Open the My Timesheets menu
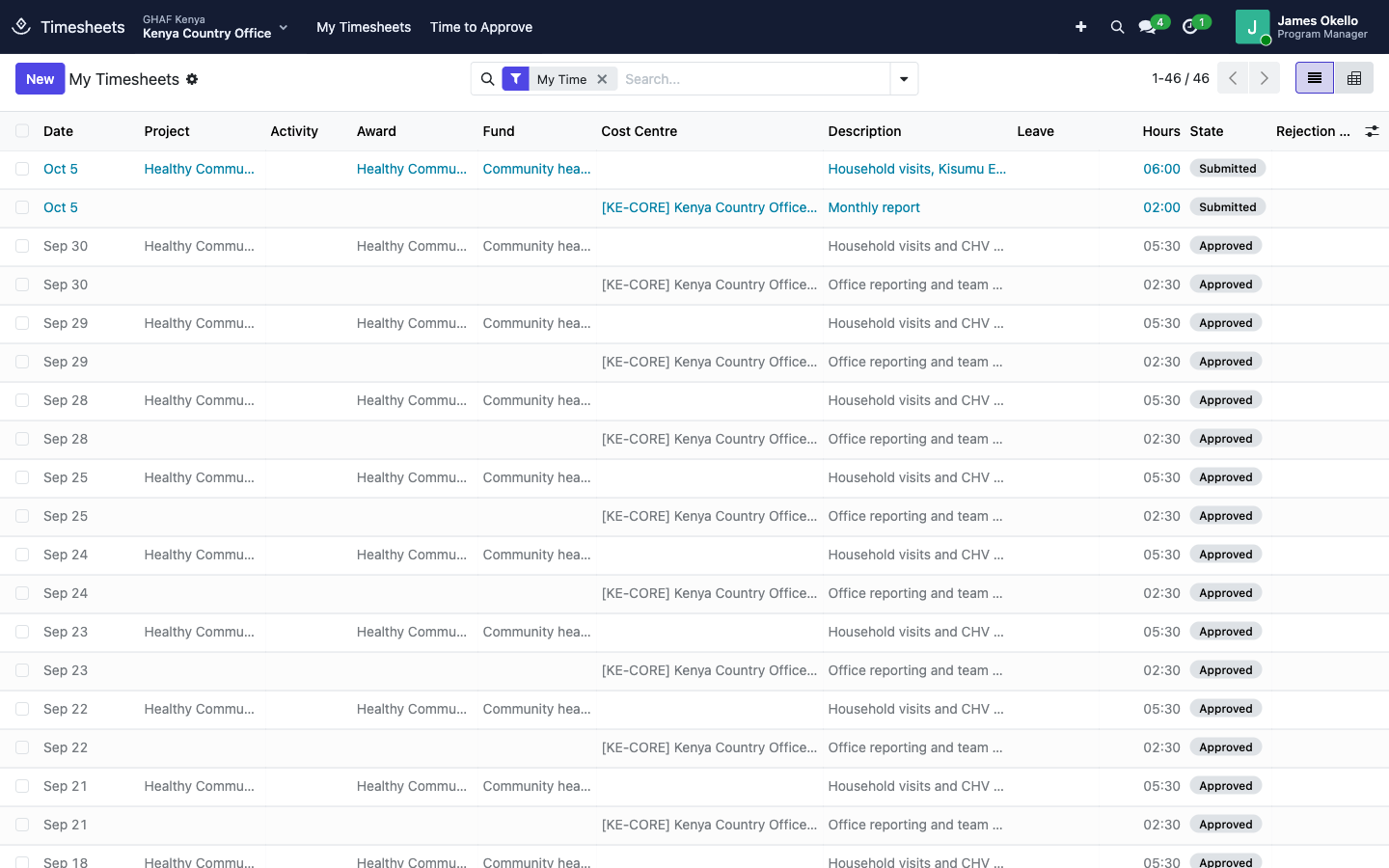 pos(364,27)
